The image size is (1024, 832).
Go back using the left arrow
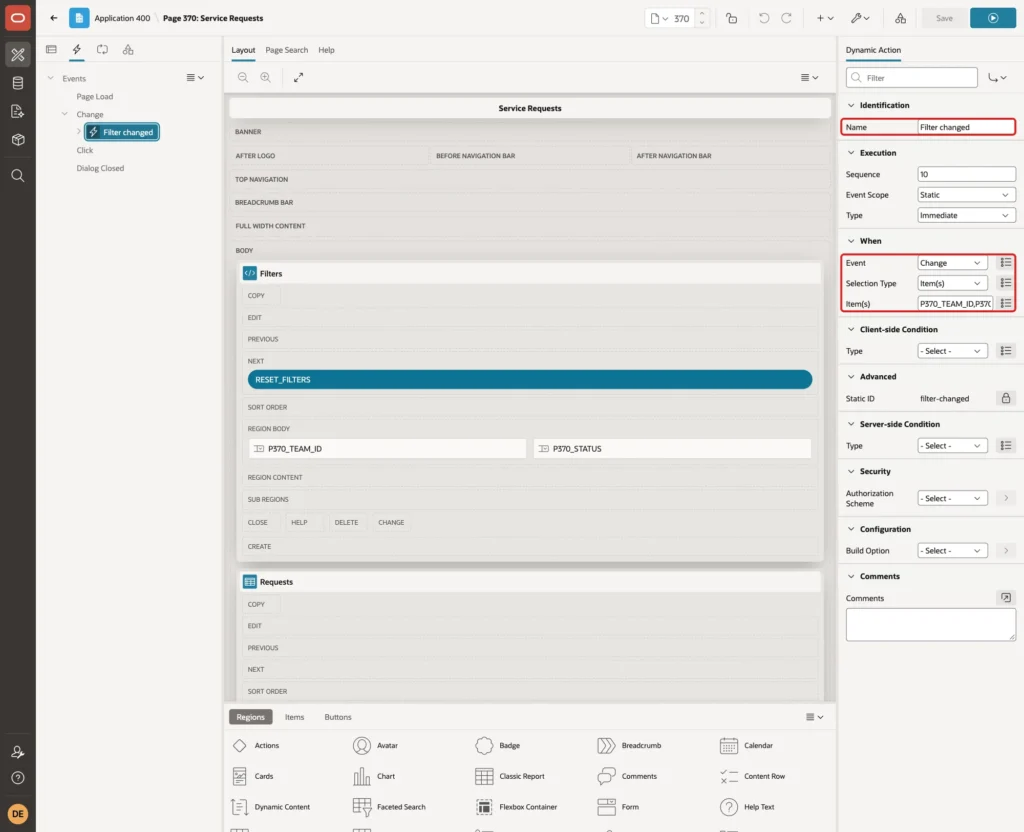tap(54, 18)
